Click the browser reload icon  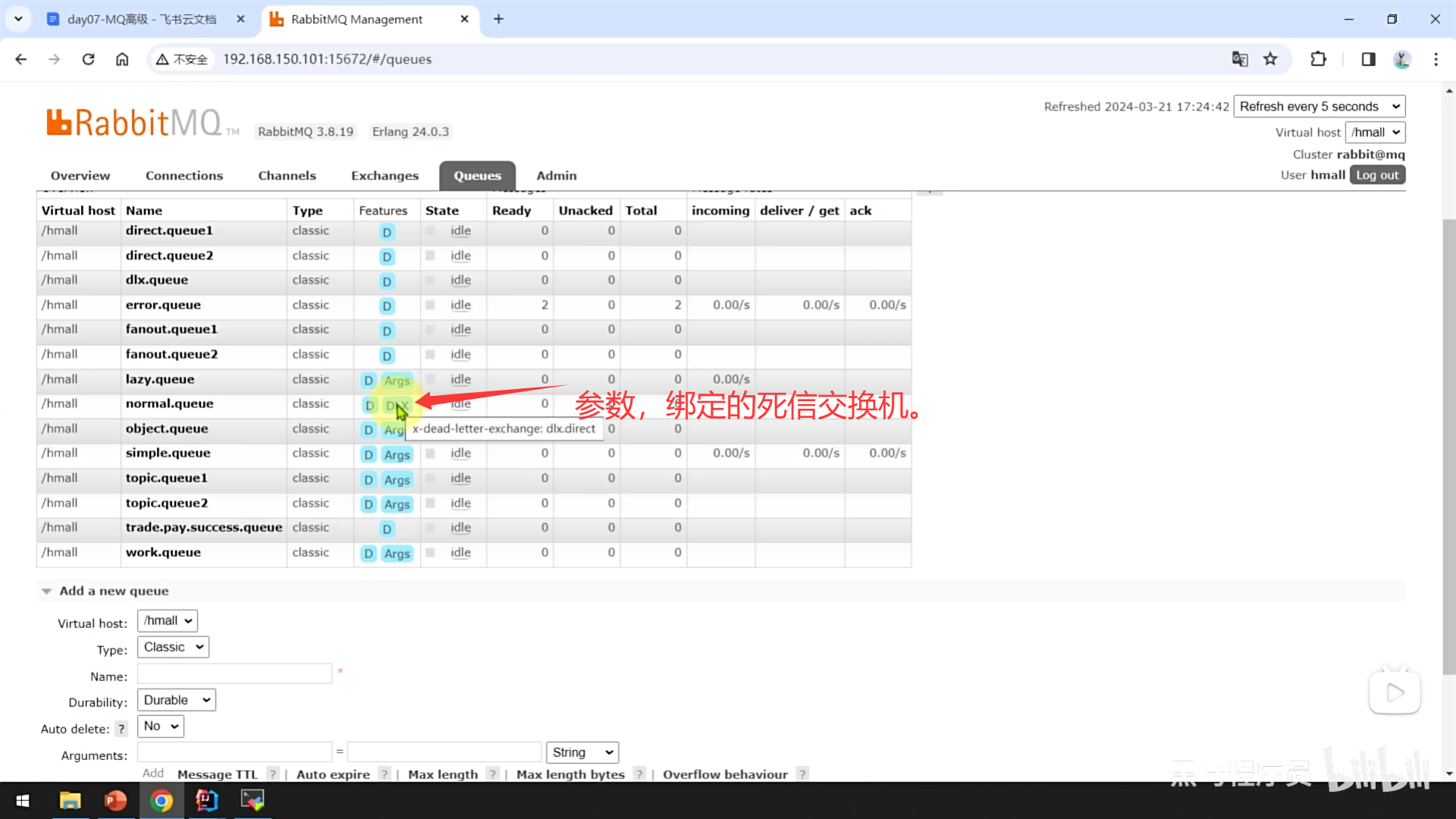(88, 59)
